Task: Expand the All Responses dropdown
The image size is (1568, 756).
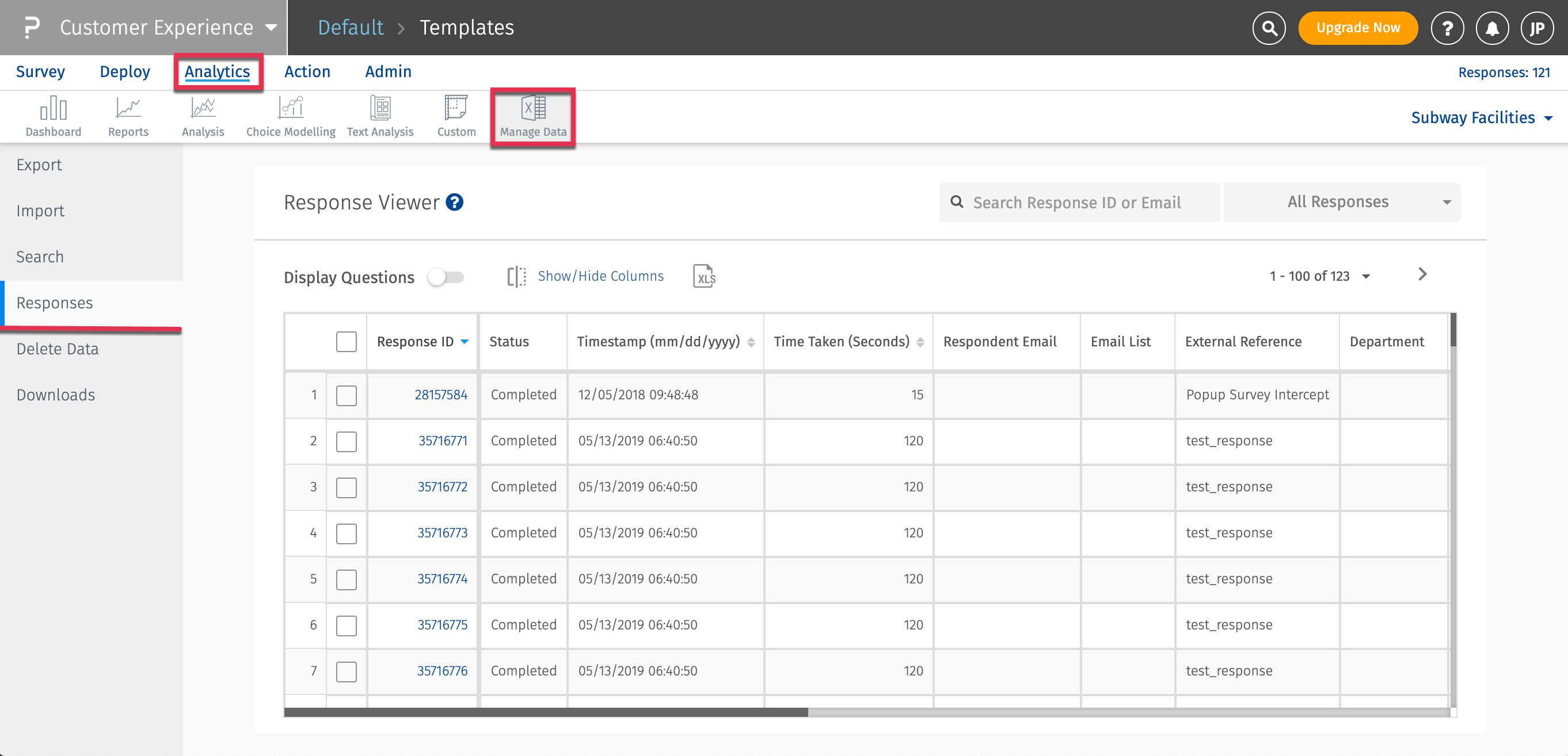Action: click(1341, 202)
